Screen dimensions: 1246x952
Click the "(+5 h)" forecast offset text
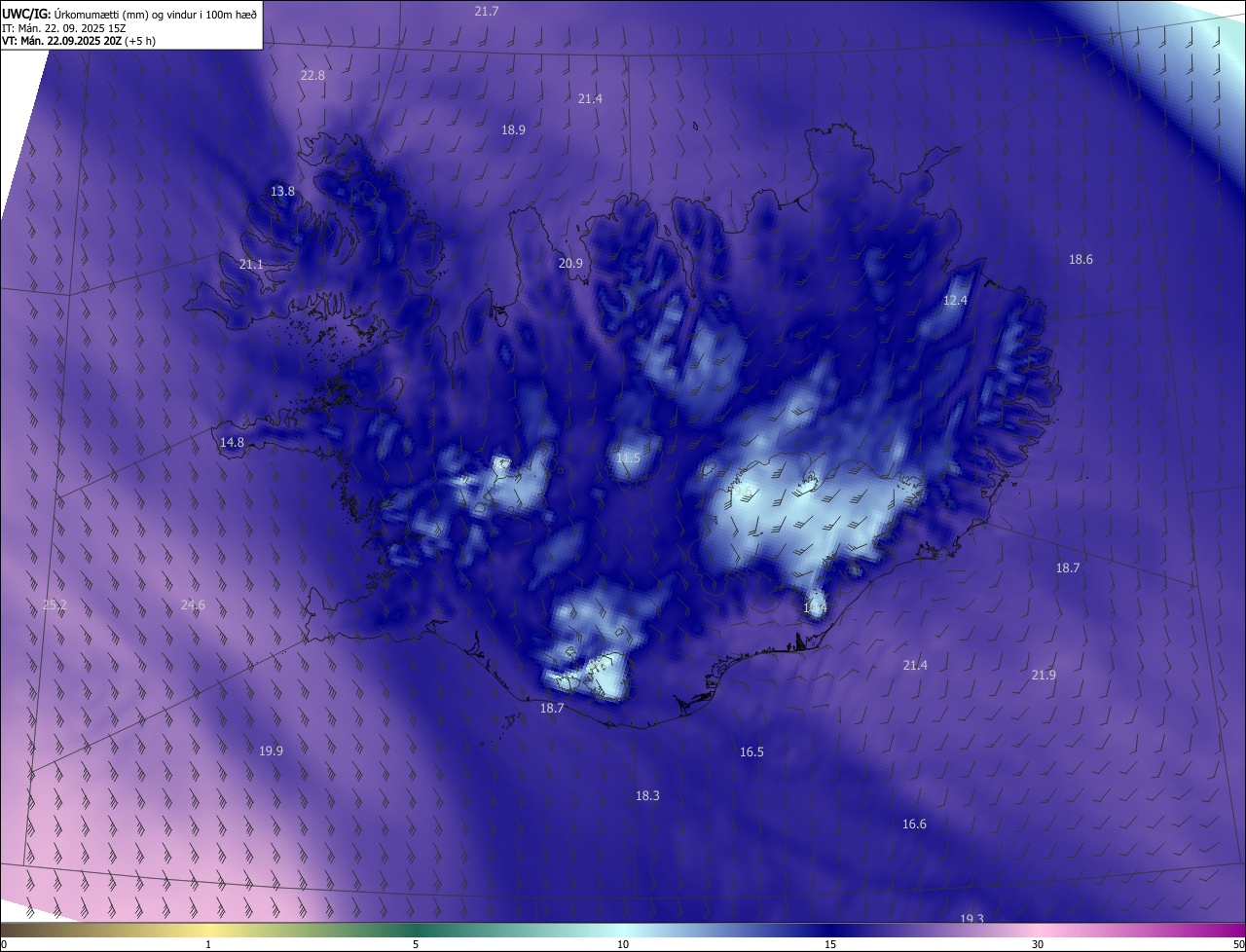[x=141, y=41]
